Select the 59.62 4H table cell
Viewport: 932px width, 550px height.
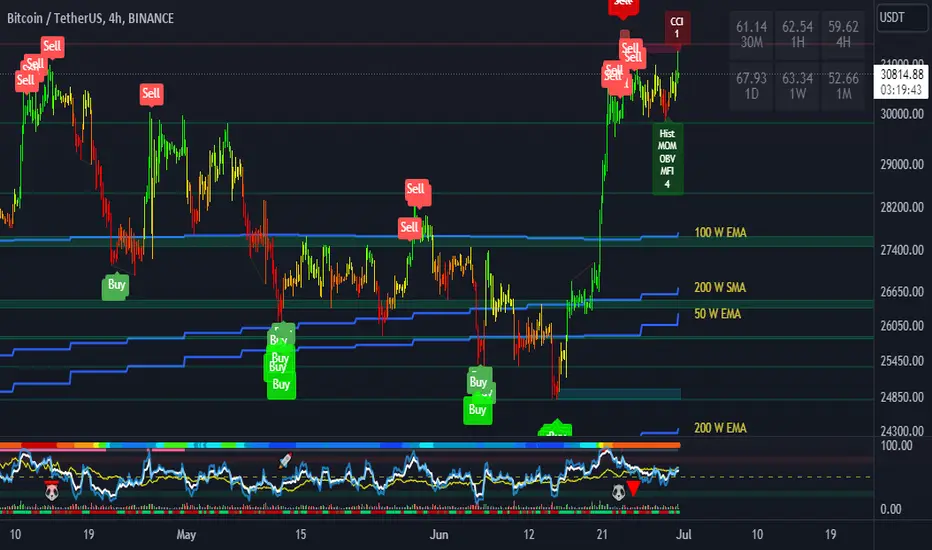tap(843, 34)
